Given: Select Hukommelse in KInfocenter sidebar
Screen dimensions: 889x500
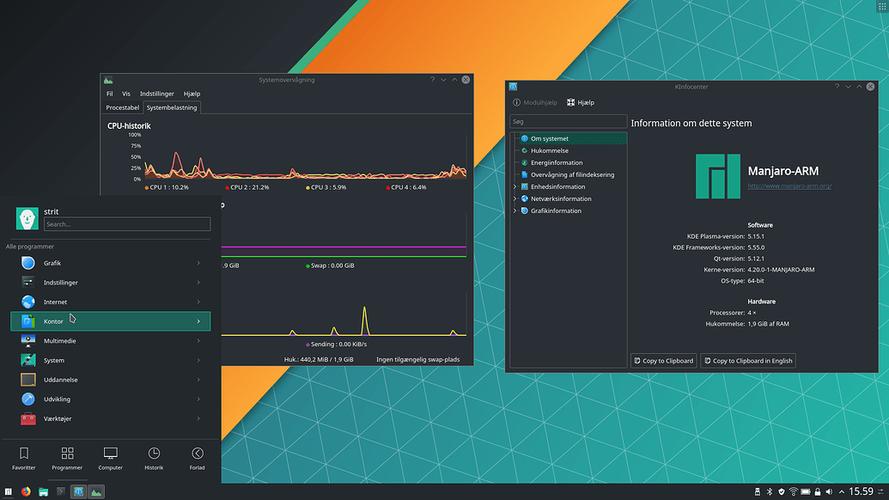Looking at the screenshot, I should 570,151.
